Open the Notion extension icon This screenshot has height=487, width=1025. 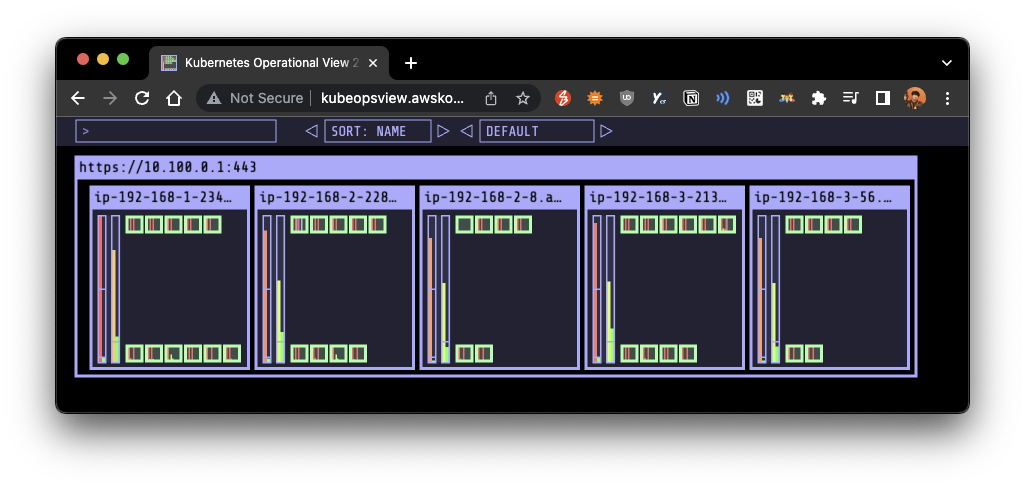tap(691, 98)
